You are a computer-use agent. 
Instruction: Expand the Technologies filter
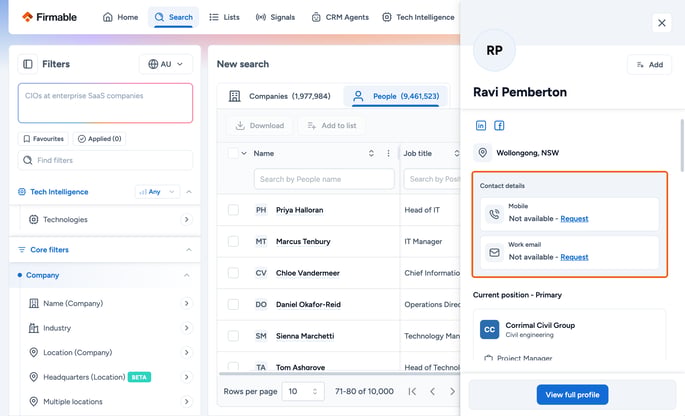click(x=187, y=219)
